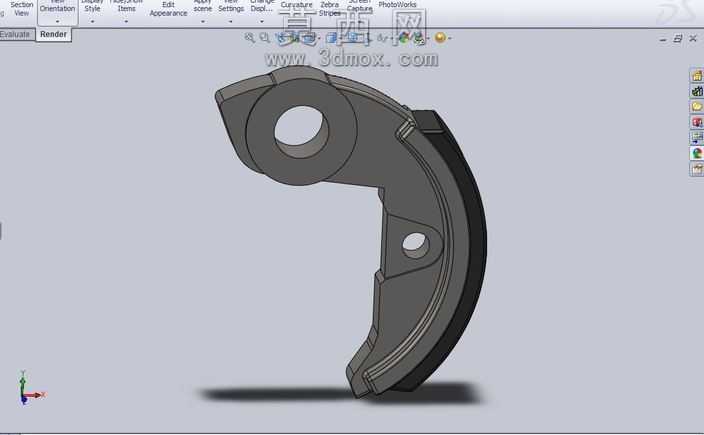This screenshot has width=704, height=435.
Task: Click PhotoWorks ribbon button
Action: coord(397,4)
